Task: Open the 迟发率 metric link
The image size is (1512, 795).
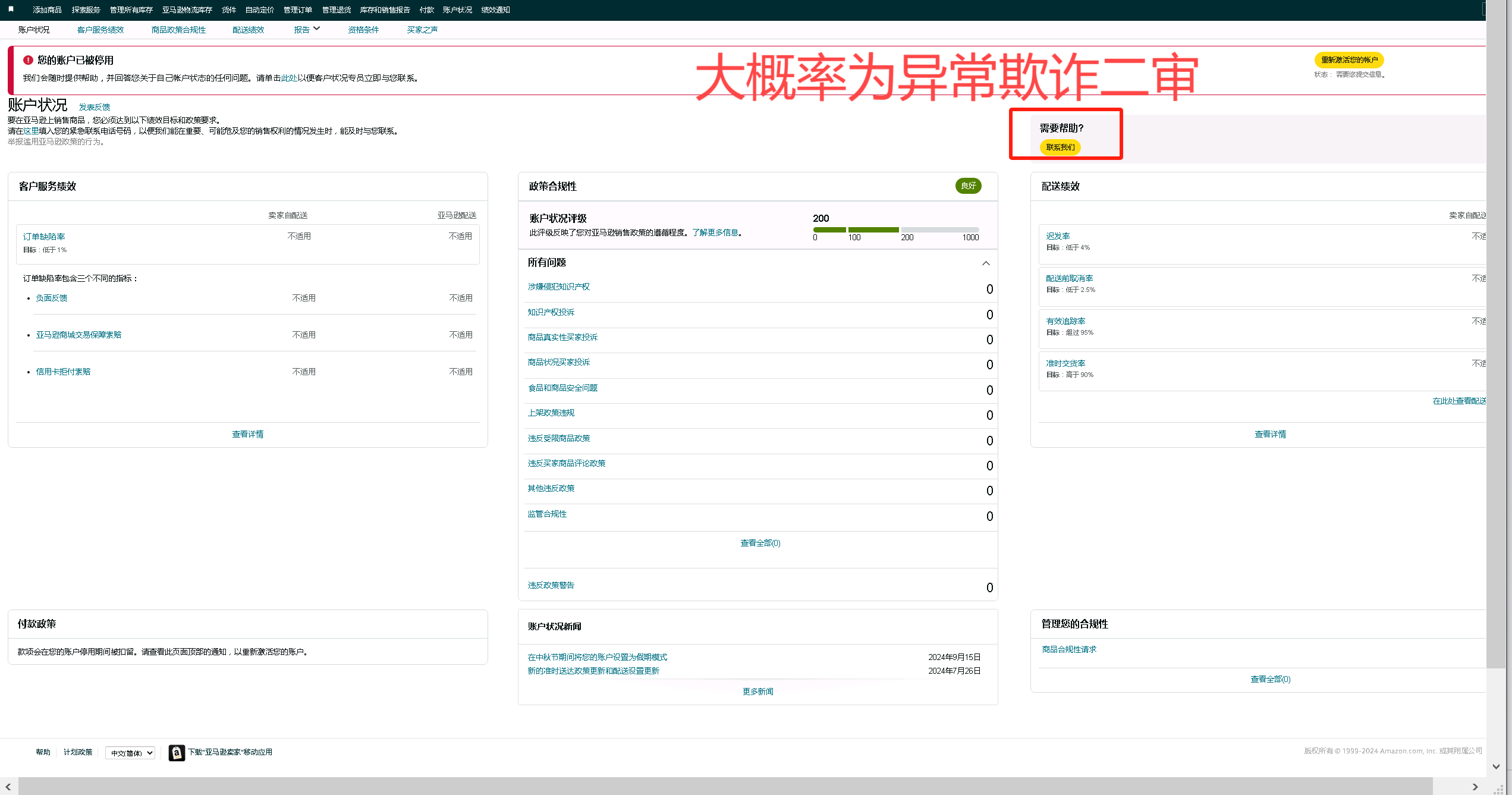Action: [1058, 236]
